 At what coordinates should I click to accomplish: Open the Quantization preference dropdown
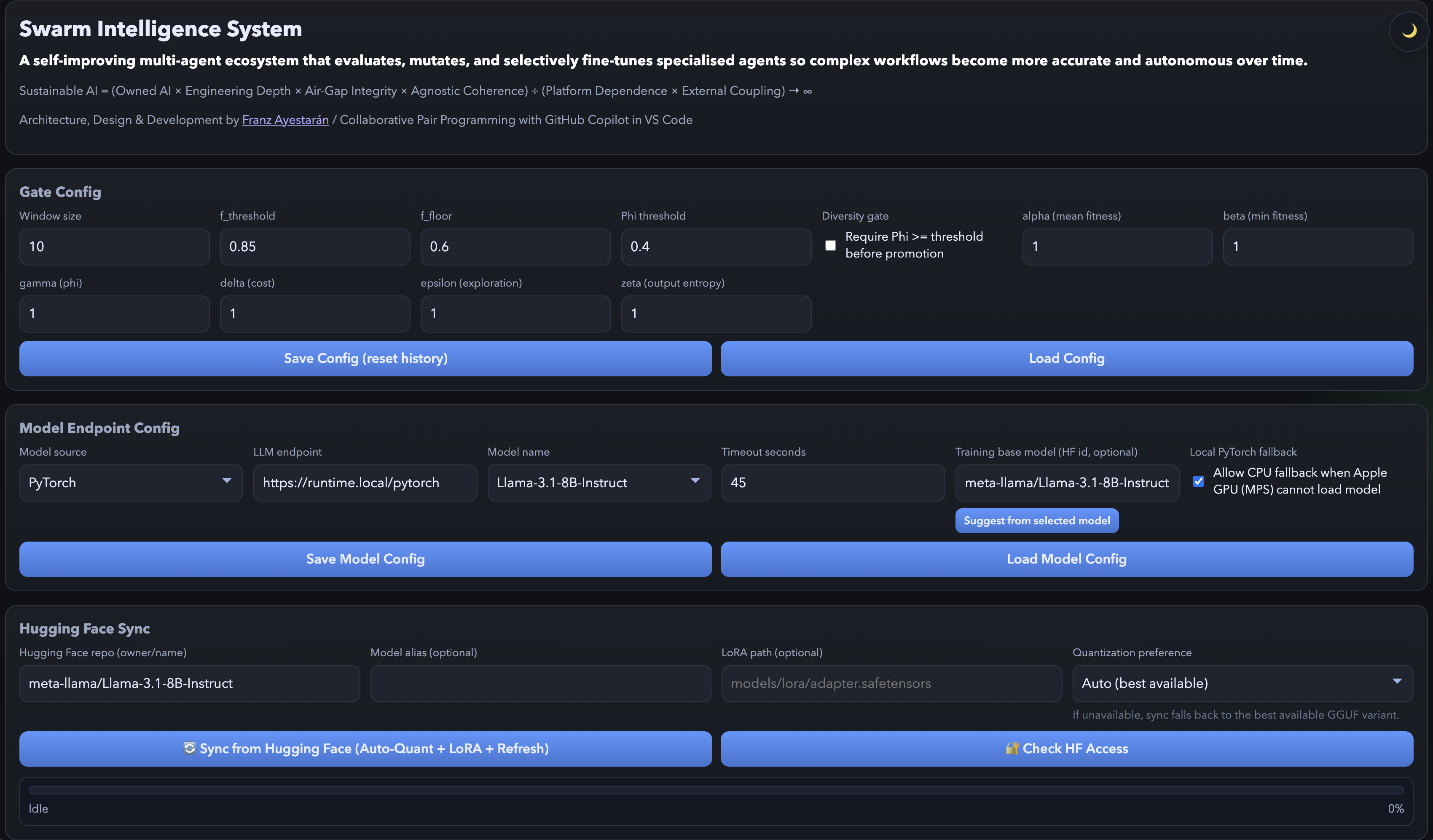coord(1242,683)
